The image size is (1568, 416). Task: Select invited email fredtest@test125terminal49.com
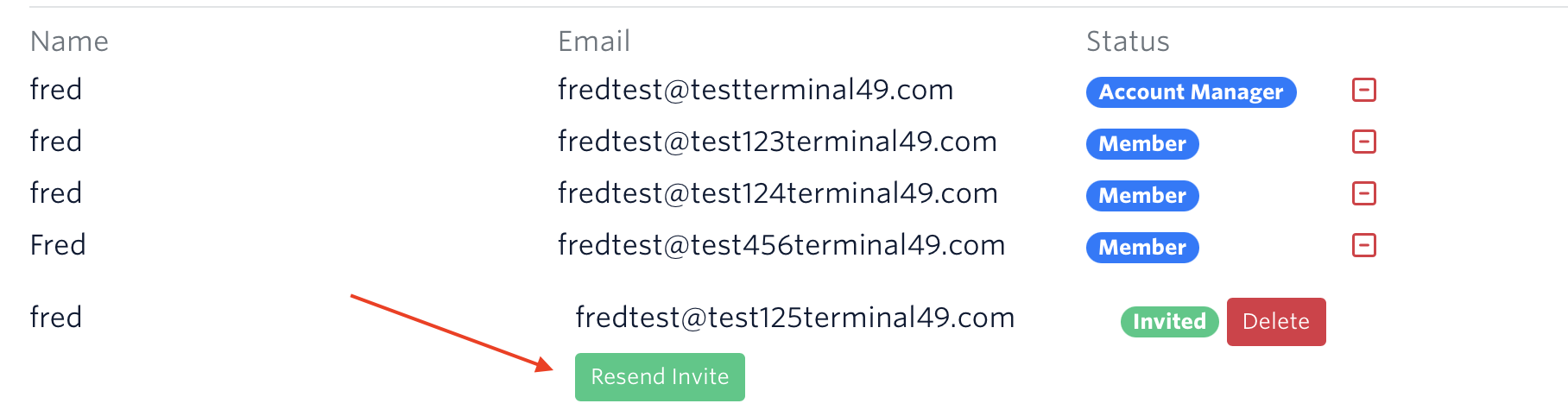pyautogui.click(x=794, y=318)
